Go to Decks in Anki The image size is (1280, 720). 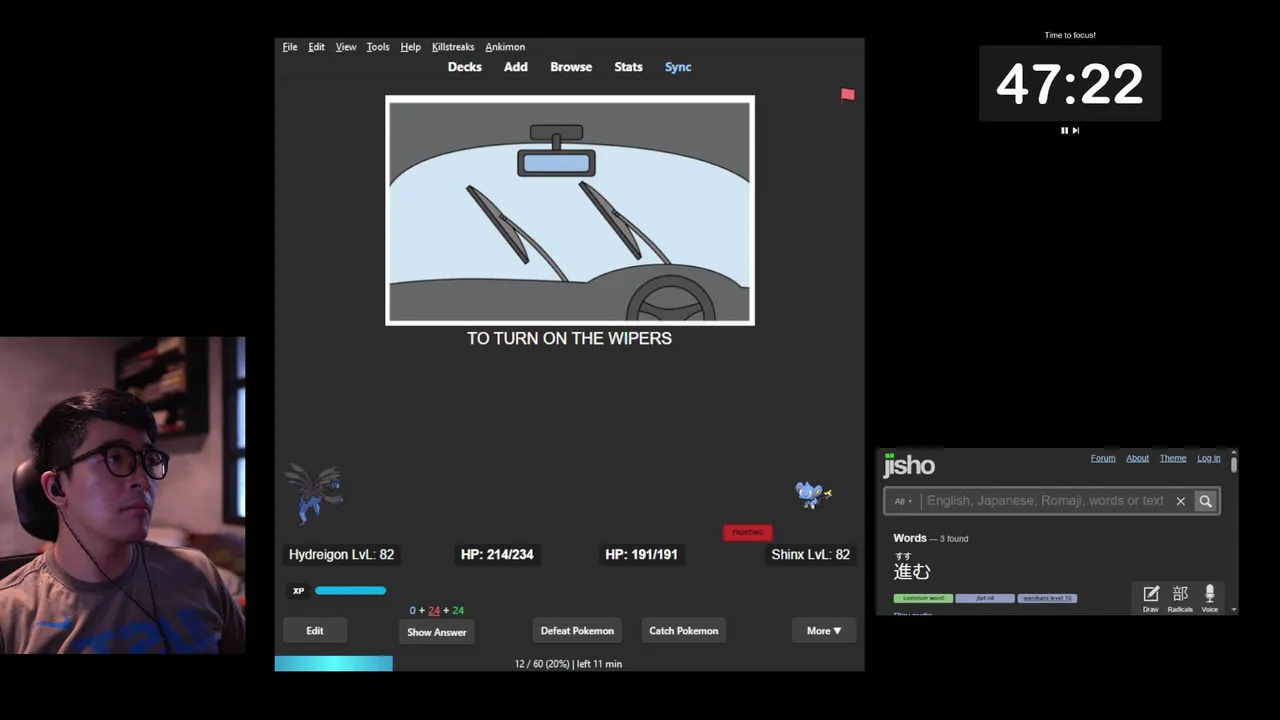click(x=465, y=67)
